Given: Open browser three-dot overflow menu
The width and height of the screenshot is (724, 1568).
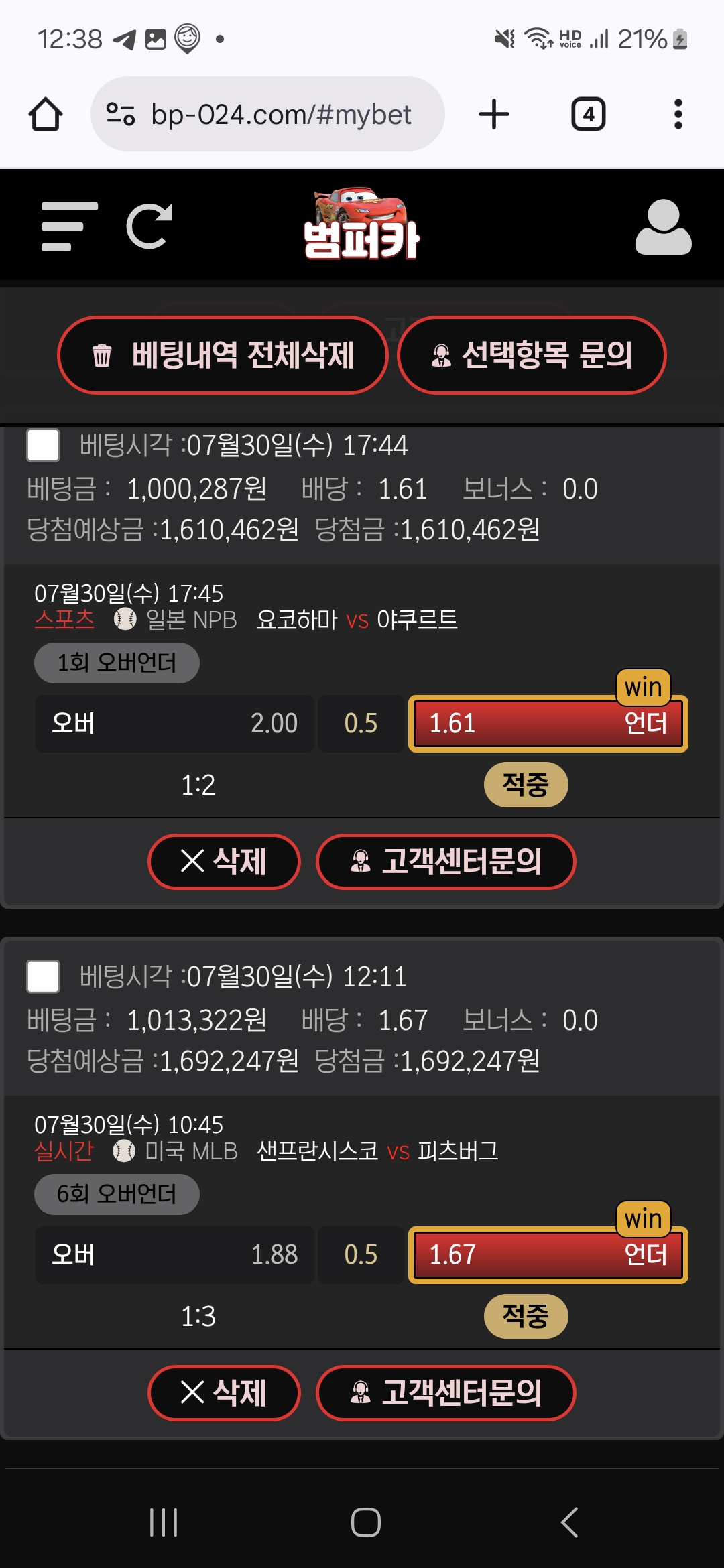Looking at the screenshot, I should click(678, 114).
